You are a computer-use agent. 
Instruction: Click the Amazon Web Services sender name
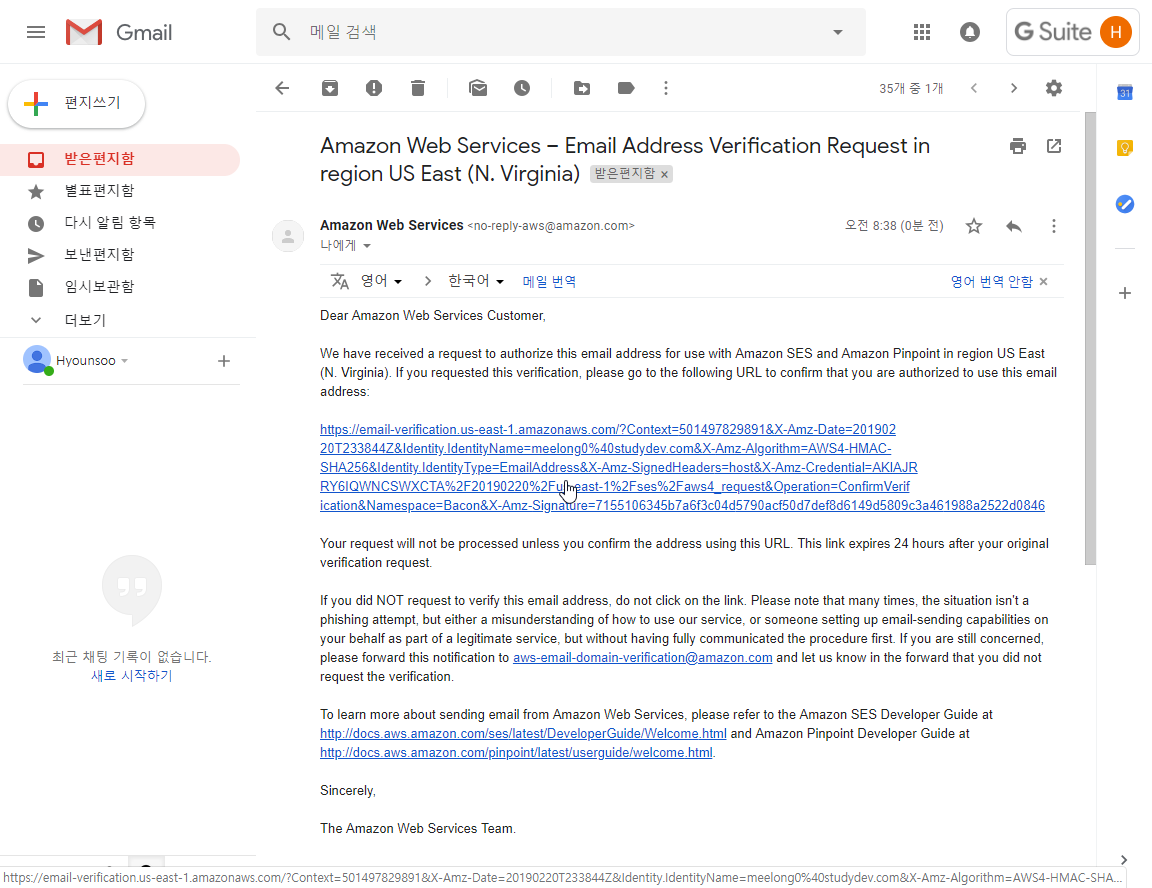click(392, 225)
